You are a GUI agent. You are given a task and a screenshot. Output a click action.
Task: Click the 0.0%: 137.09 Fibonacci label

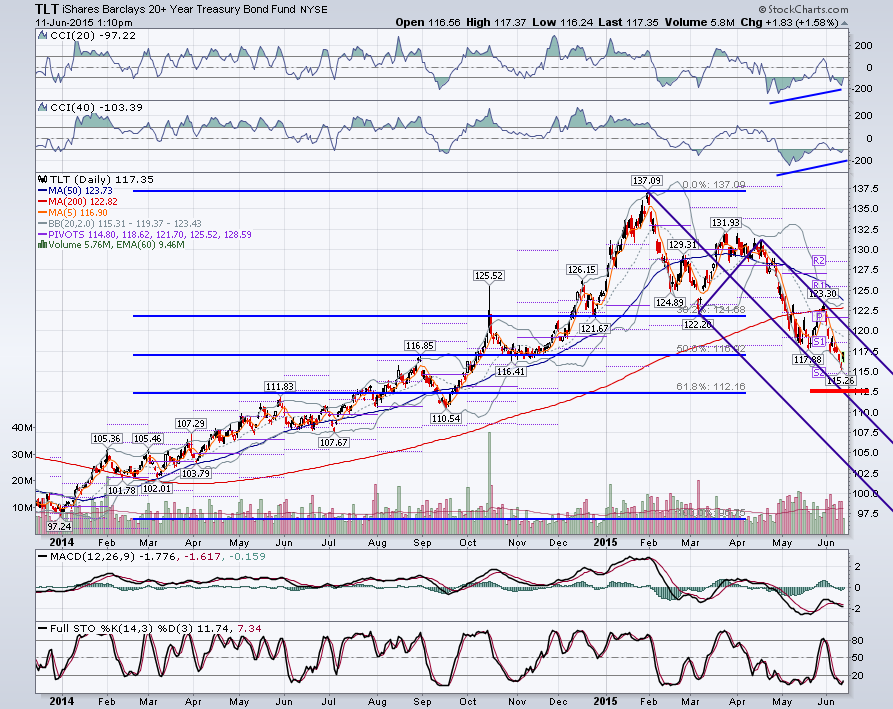pos(714,185)
